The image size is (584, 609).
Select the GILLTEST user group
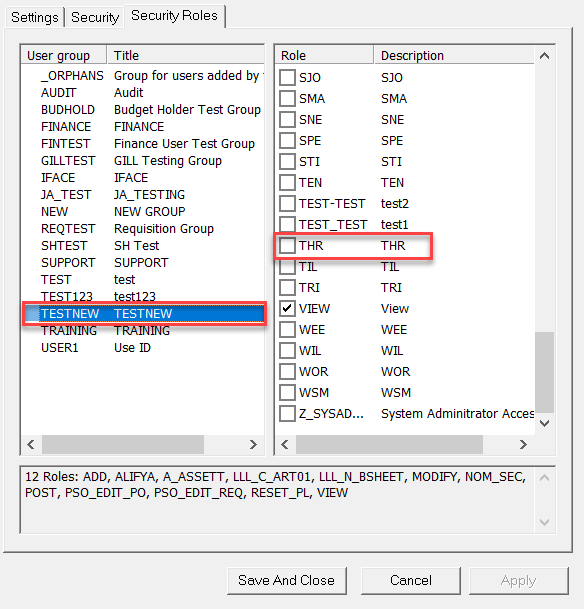pos(143,160)
